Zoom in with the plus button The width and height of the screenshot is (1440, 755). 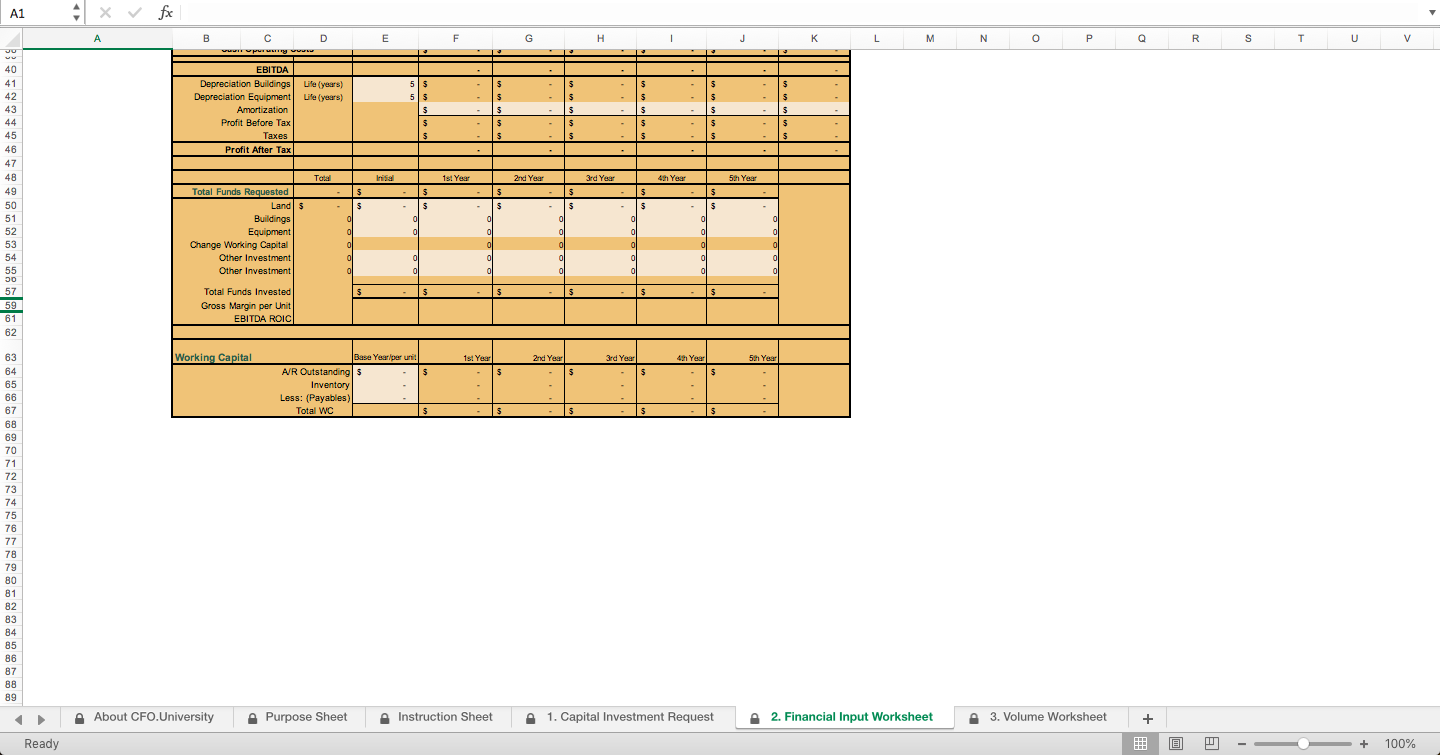coord(1364,744)
